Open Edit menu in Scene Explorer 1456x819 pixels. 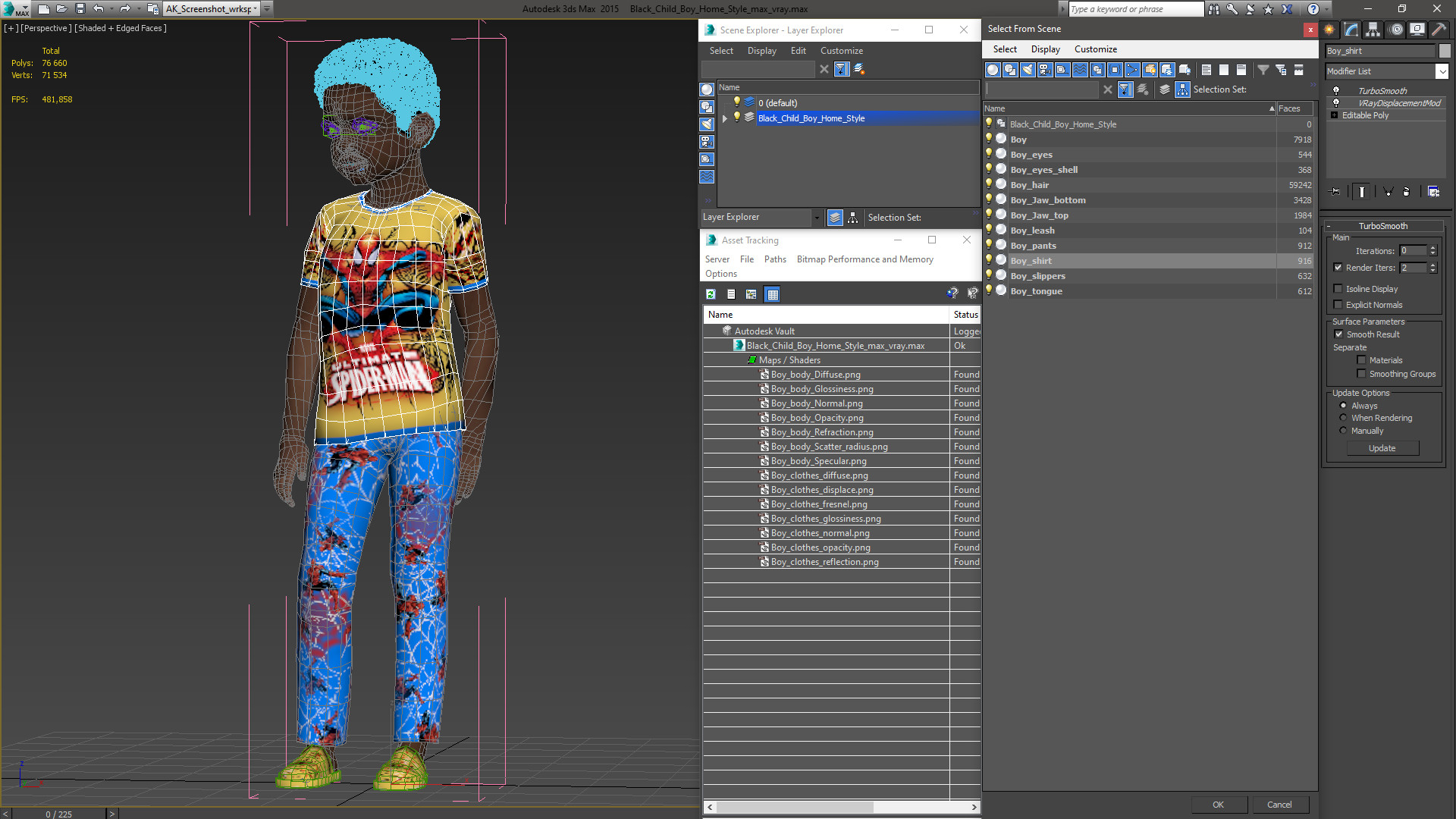798,51
